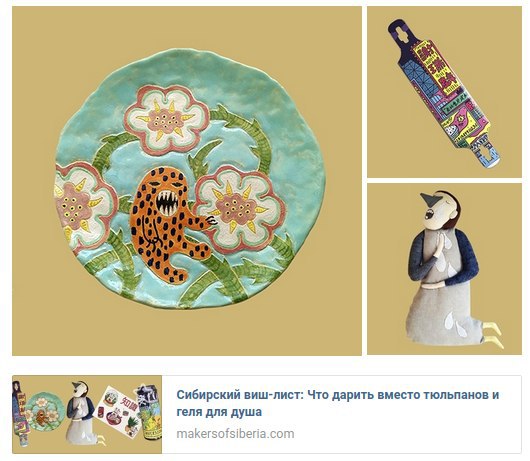Click the small plate in preview collage
This screenshot has height=461, width=530.
click(45, 411)
